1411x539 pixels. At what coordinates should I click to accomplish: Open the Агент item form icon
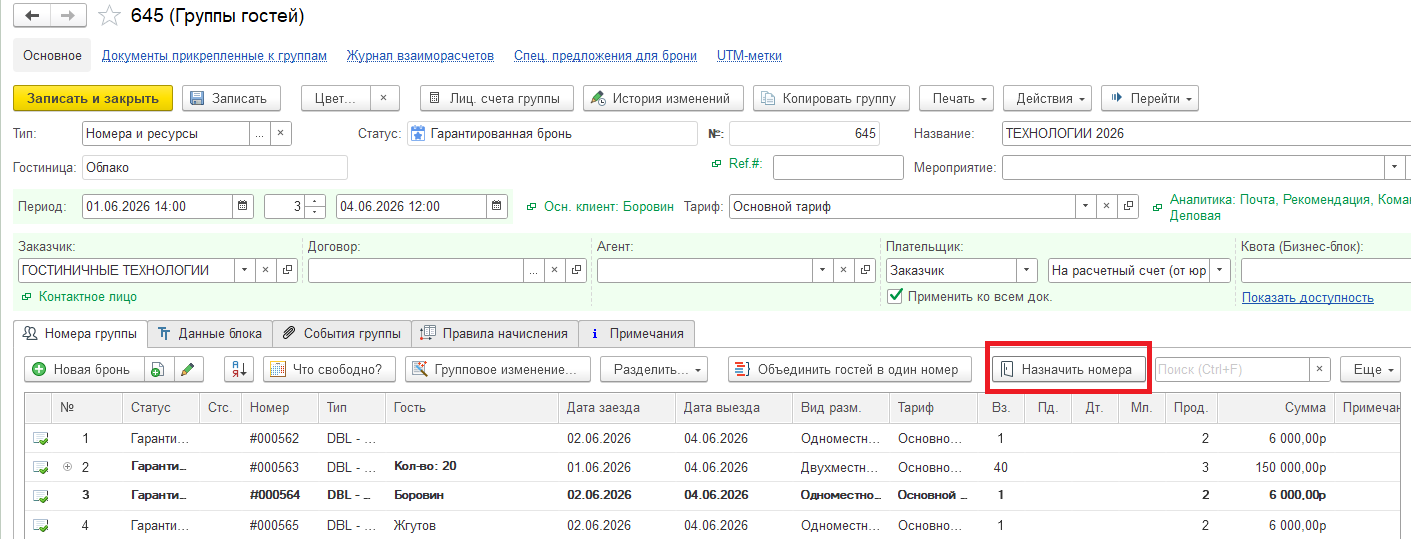[865, 270]
